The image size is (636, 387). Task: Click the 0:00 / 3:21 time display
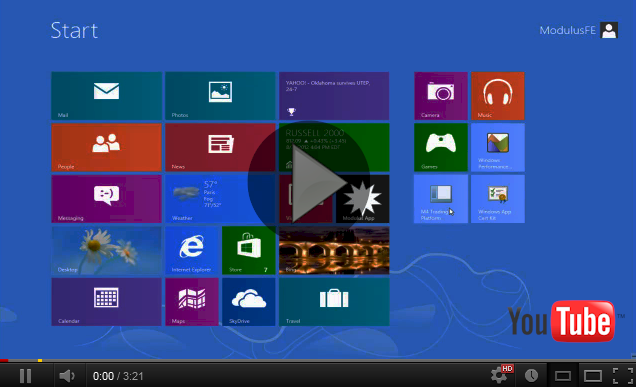[118, 376]
